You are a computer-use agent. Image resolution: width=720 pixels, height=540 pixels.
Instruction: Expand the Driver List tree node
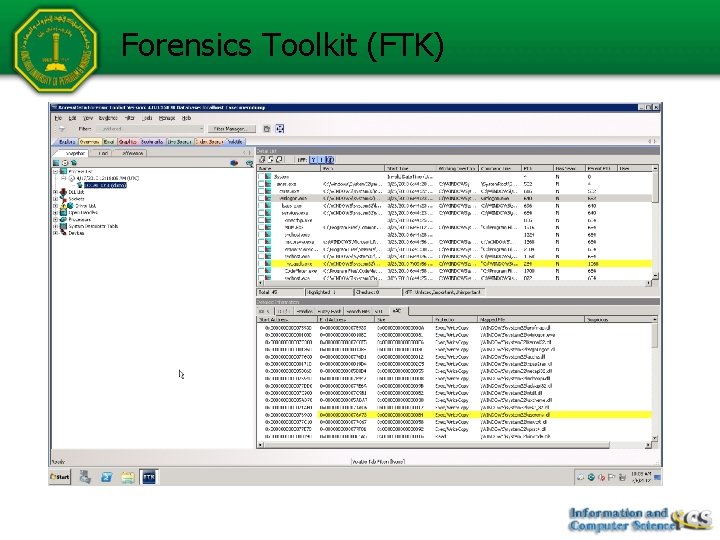[x=56, y=206]
